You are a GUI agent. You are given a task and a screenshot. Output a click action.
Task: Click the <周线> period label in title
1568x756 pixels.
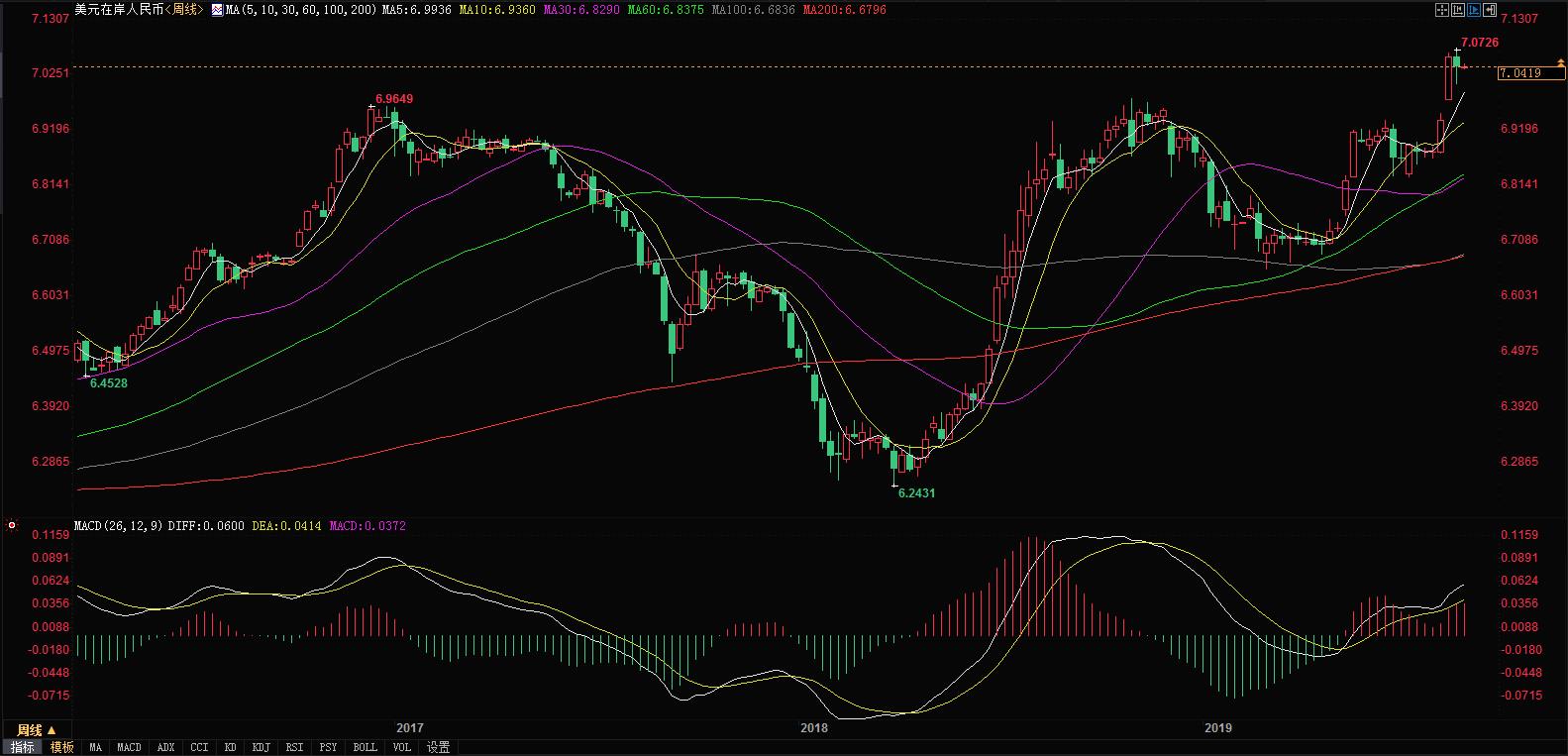(x=184, y=10)
